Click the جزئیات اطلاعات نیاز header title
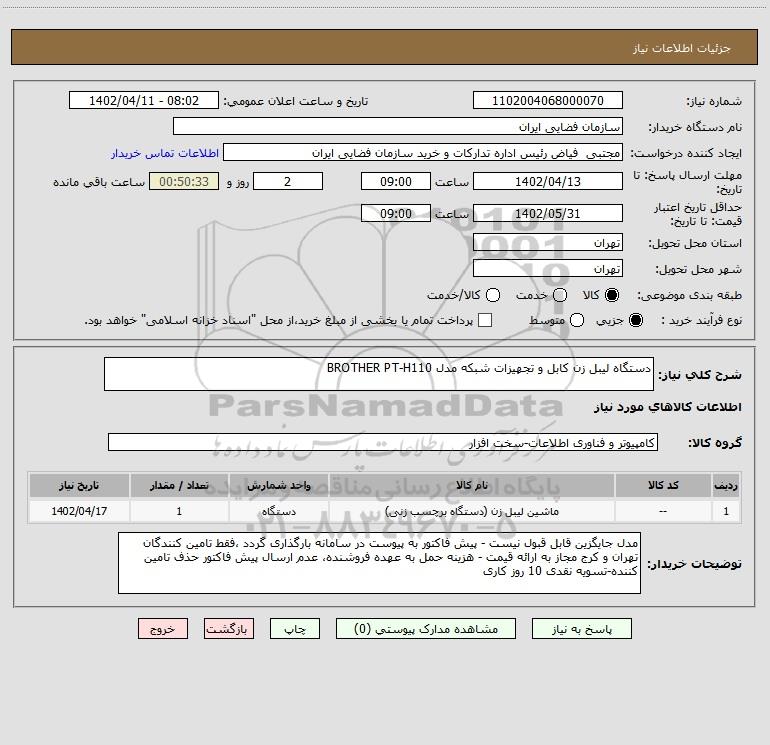Screen dimensions: 770x745 click(682, 48)
